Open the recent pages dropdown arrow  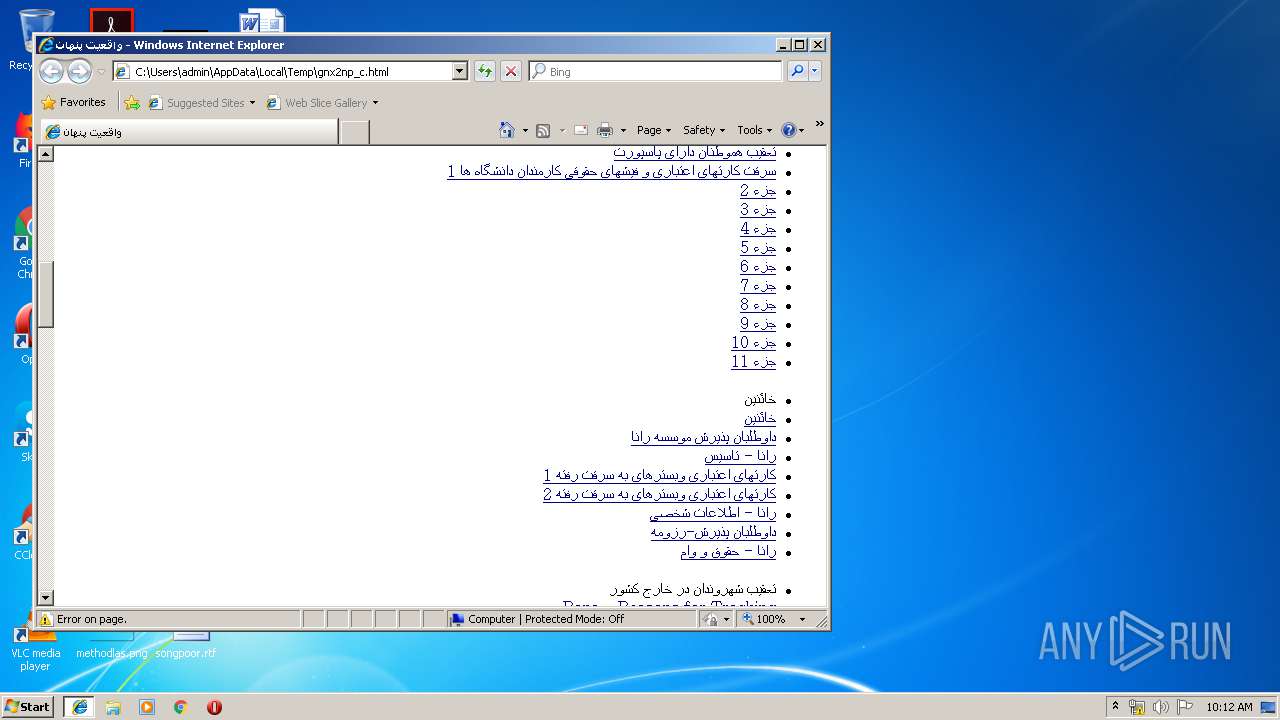coord(101,72)
